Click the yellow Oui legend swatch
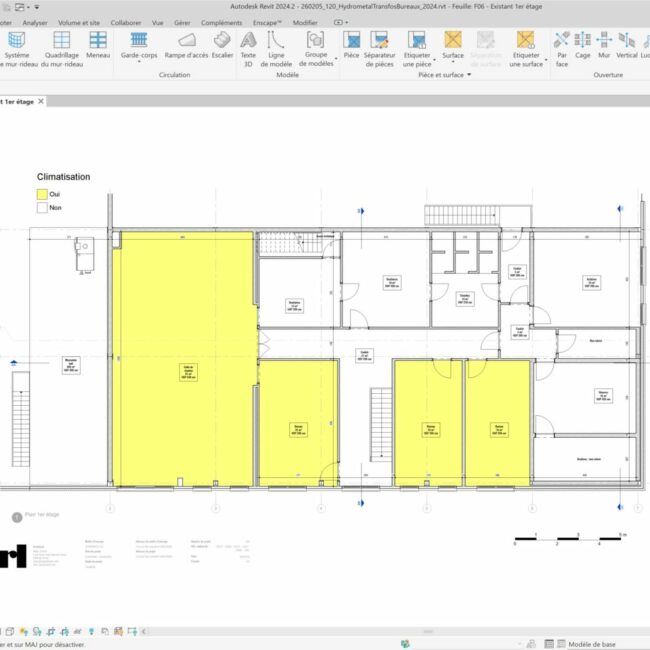 (42, 194)
